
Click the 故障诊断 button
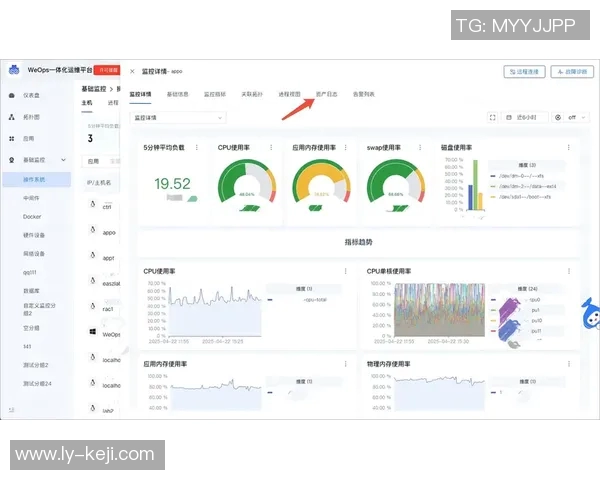pyautogui.click(x=572, y=72)
